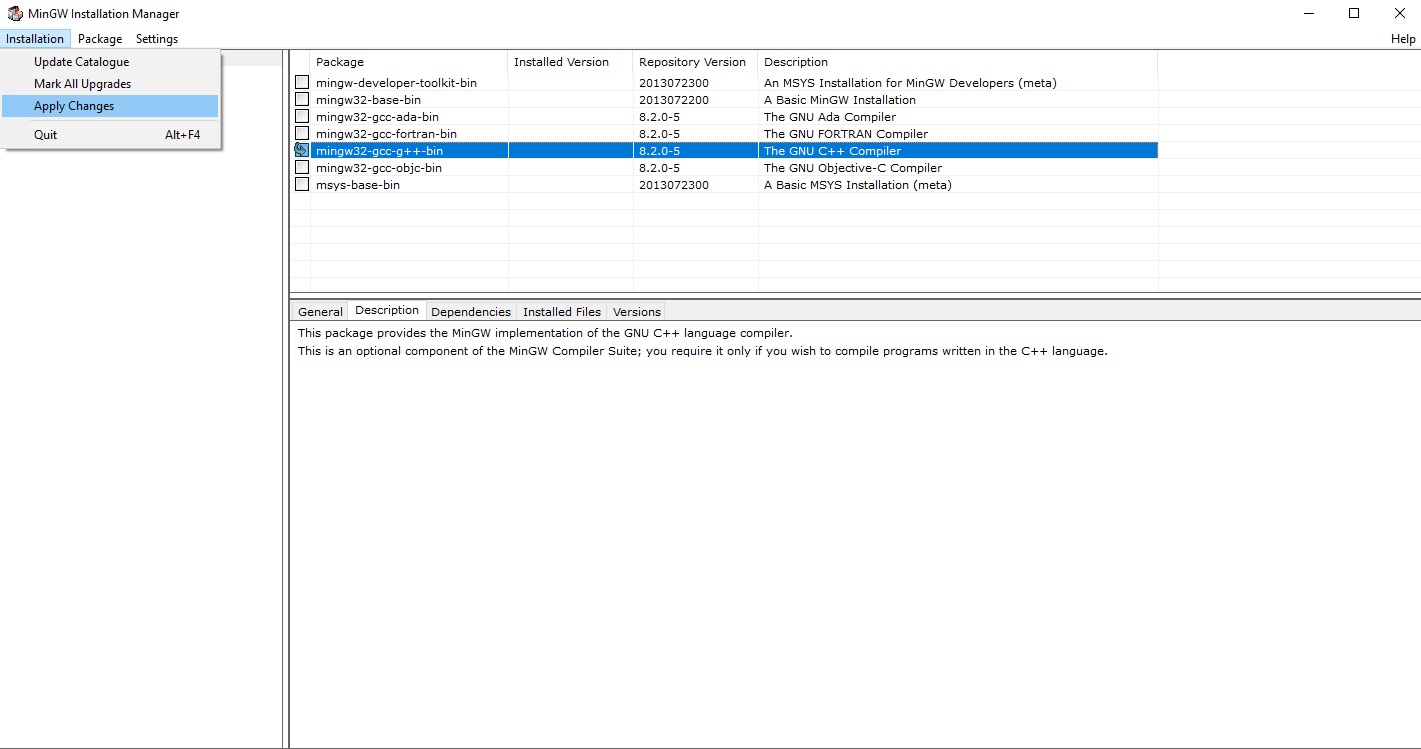Screen dimensions: 1421x749
Task: Click 'A Basic MSYS Installation (meta)' description
Action: (x=858, y=185)
